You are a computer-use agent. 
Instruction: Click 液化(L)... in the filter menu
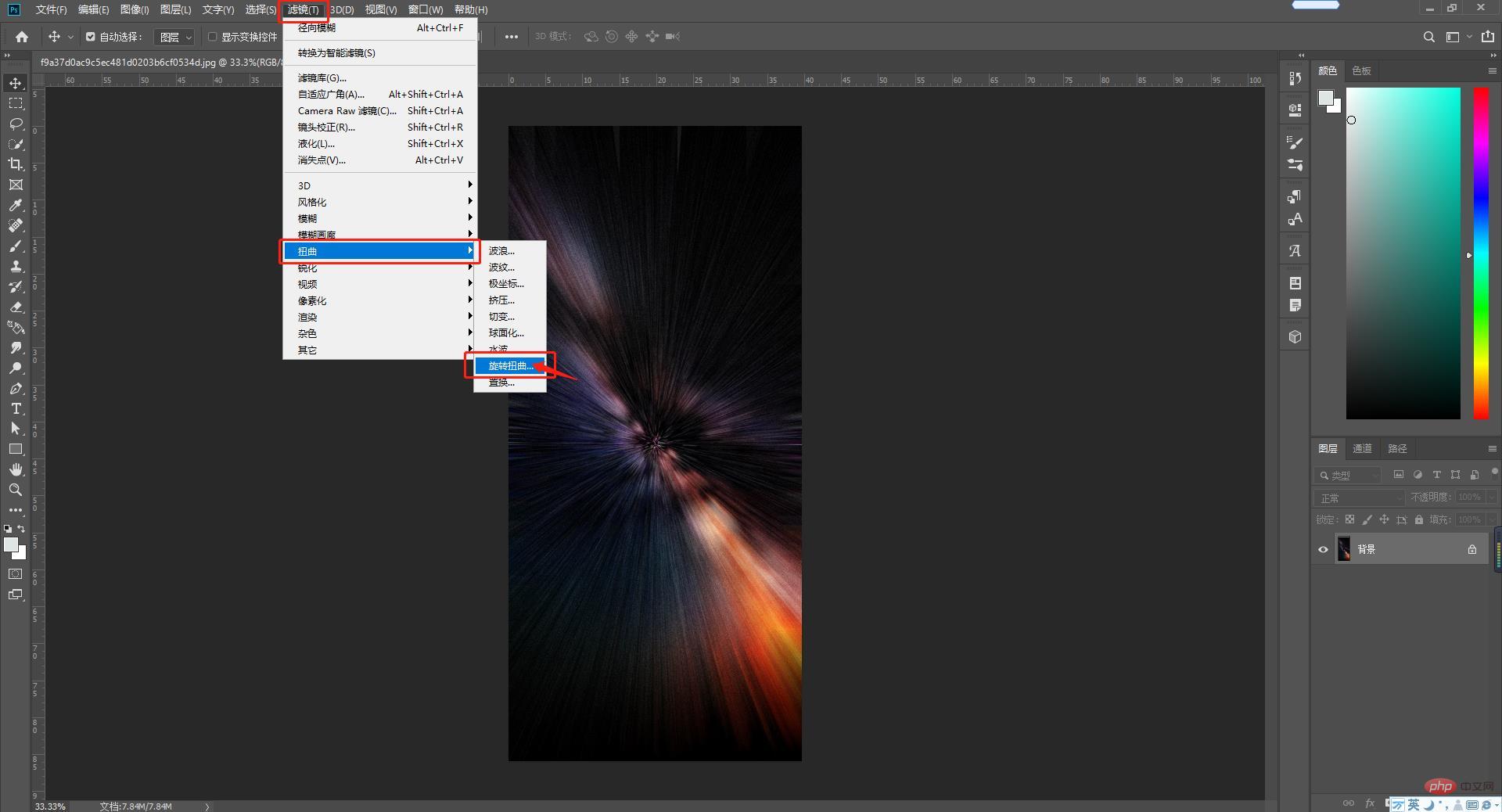[x=380, y=143]
